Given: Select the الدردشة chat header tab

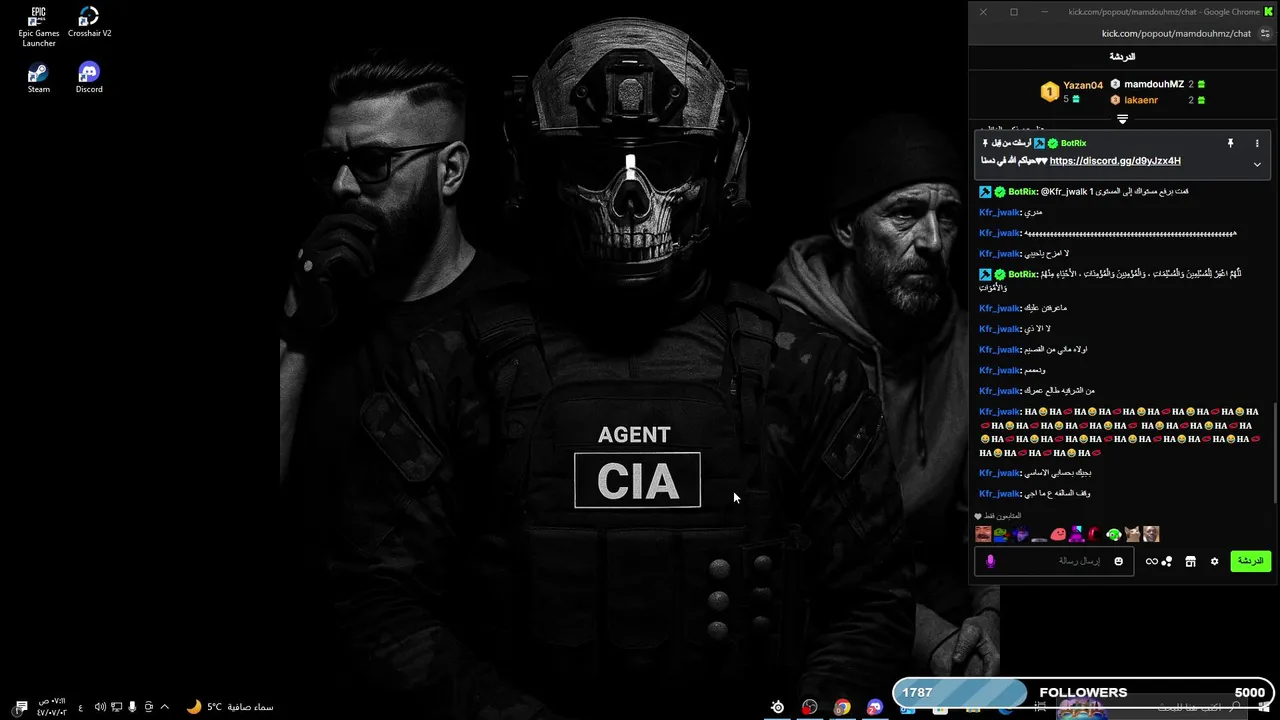Looking at the screenshot, I should 1122,57.
